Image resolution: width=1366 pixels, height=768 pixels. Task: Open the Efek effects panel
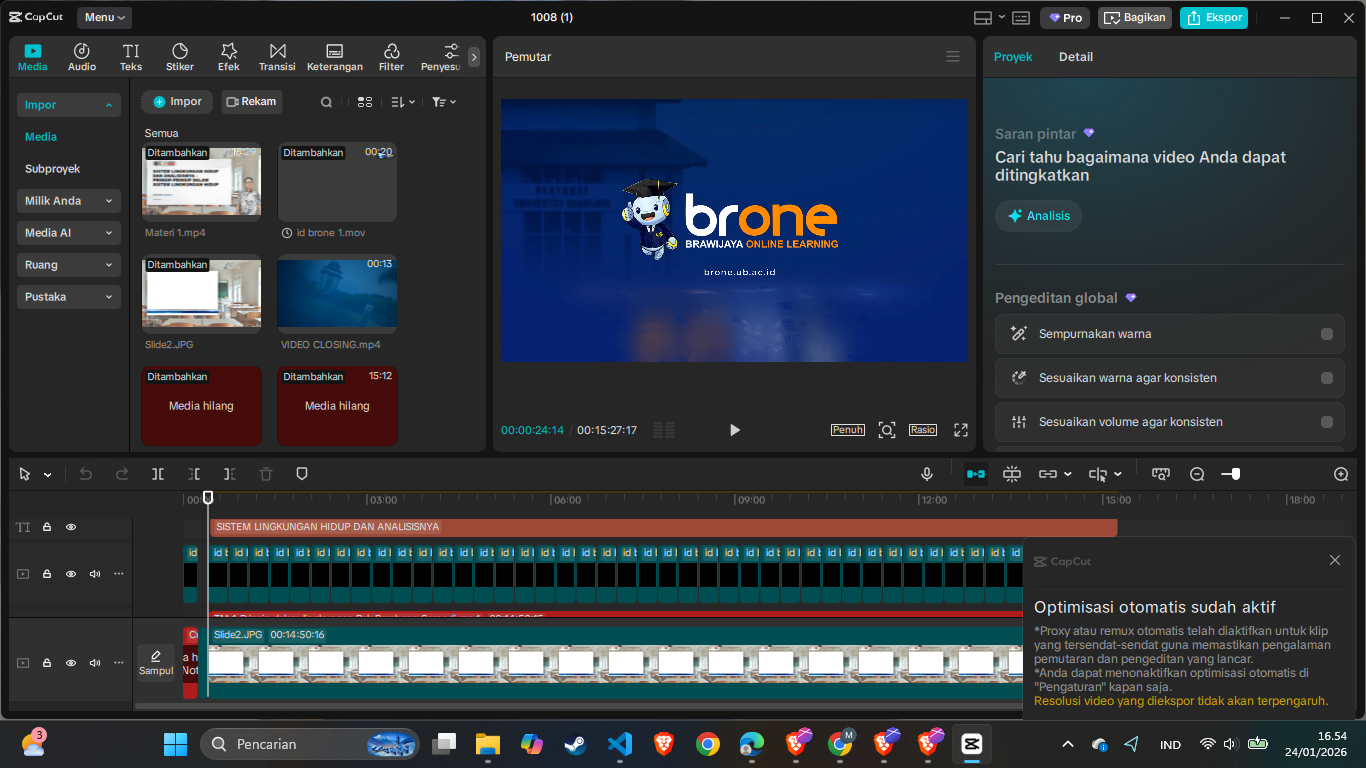[229, 57]
